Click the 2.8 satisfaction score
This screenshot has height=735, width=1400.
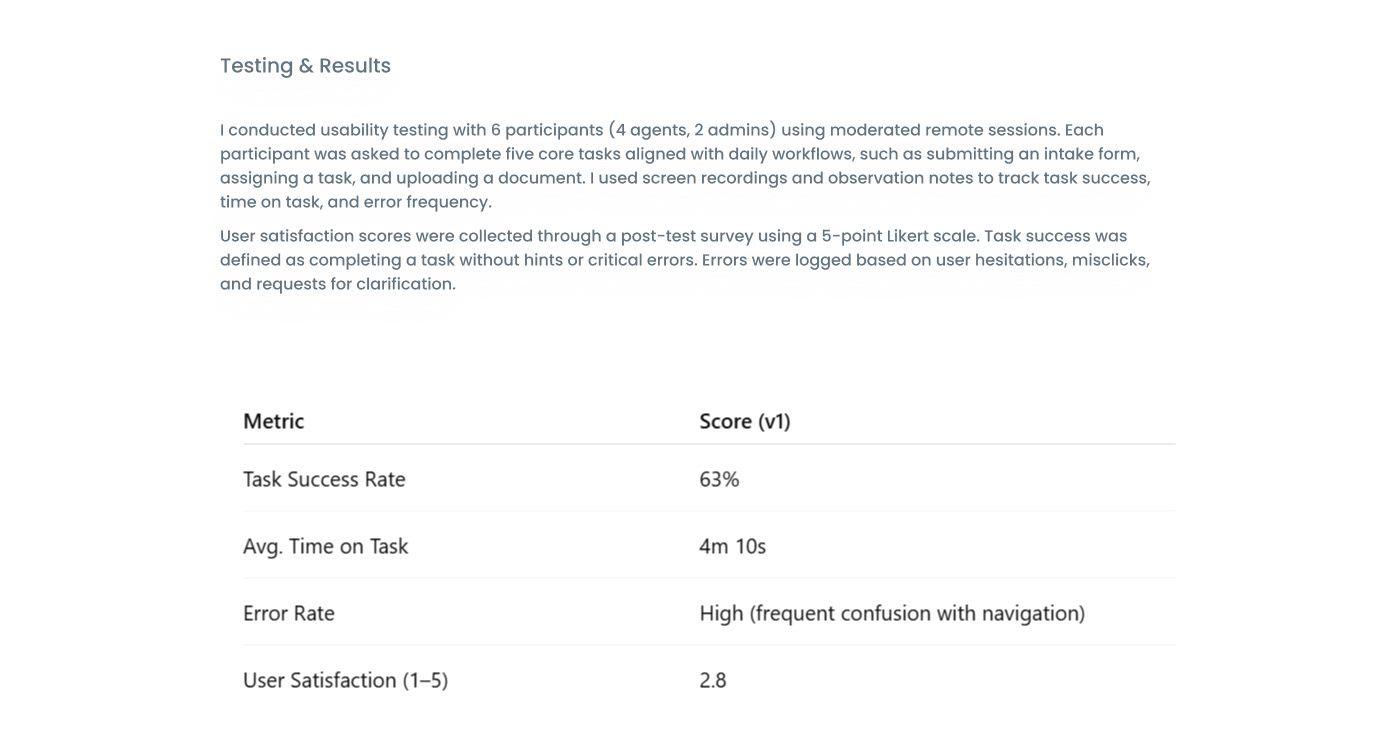pyautogui.click(x=713, y=680)
